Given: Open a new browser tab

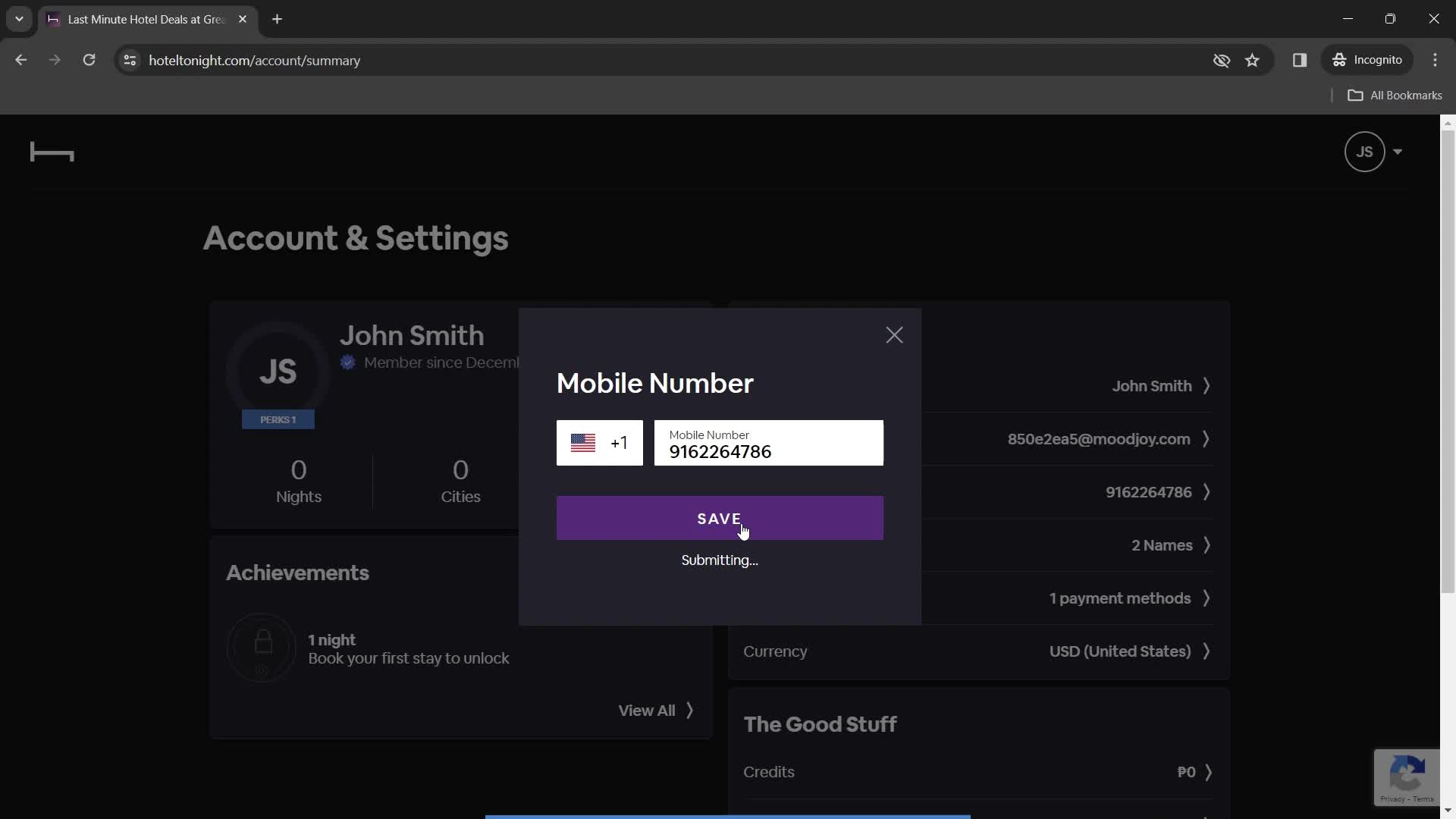Looking at the screenshot, I should [x=278, y=19].
